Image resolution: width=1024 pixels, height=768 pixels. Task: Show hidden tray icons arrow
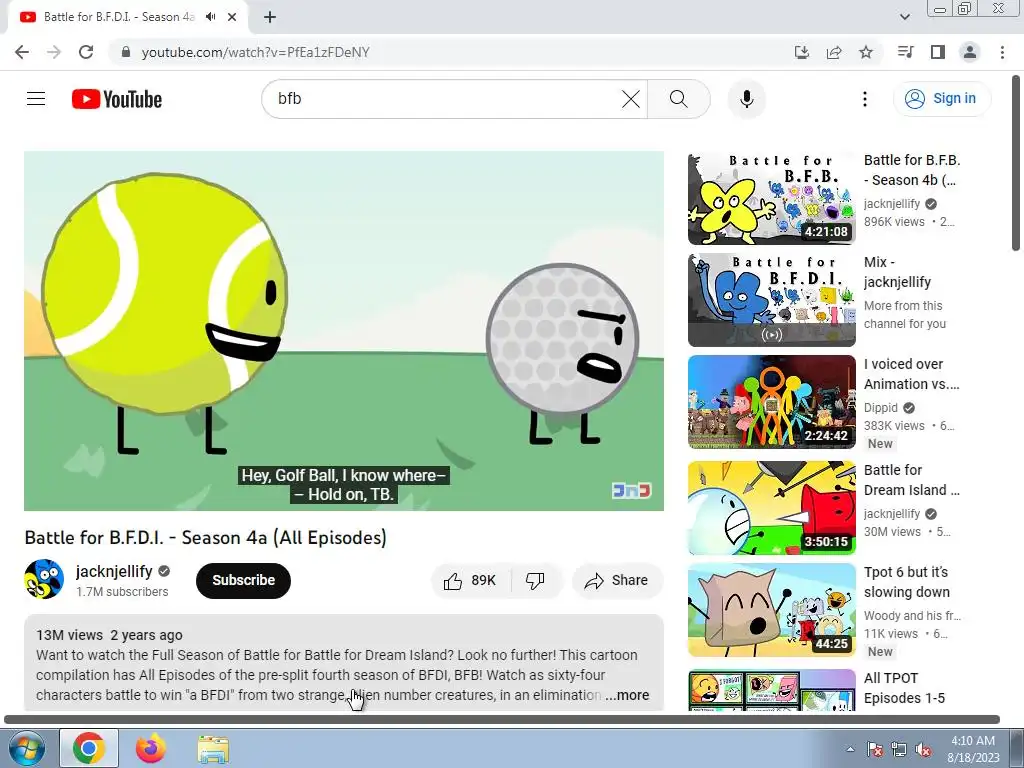pos(850,749)
